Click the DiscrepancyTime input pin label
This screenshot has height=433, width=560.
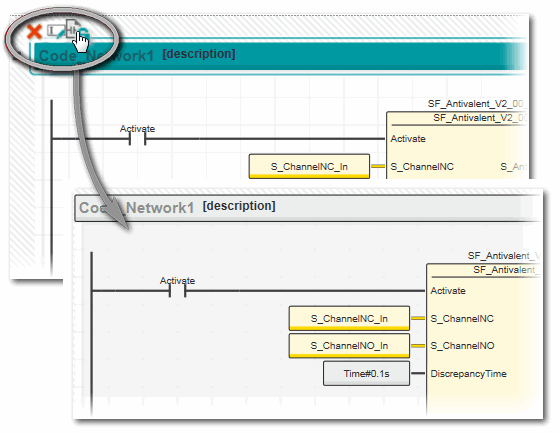point(468,374)
